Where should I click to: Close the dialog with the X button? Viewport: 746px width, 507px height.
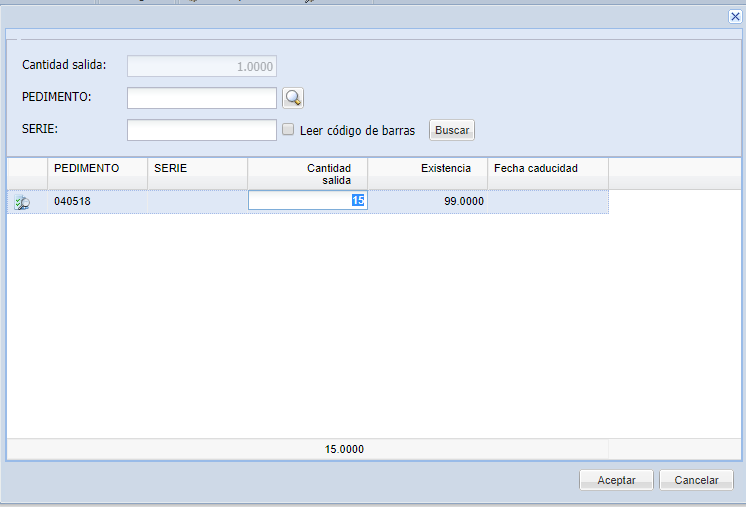[x=735, y=17]
